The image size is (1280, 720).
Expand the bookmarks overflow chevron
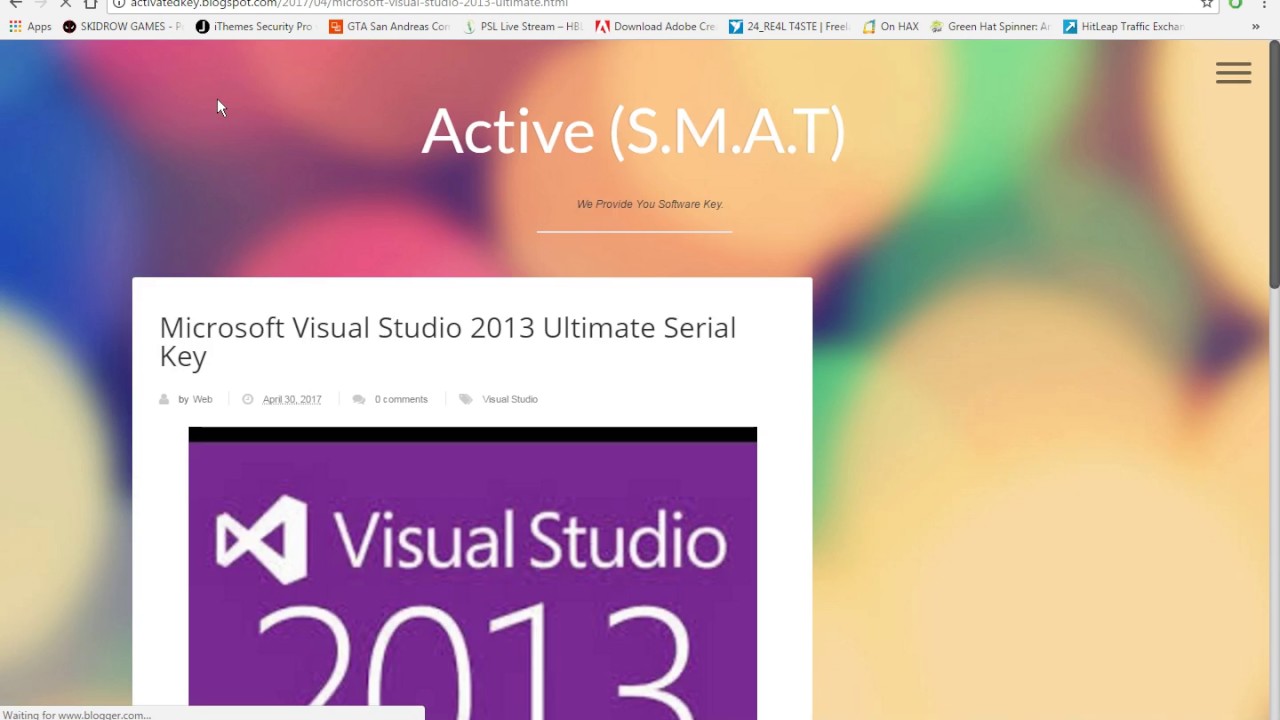1255,27
